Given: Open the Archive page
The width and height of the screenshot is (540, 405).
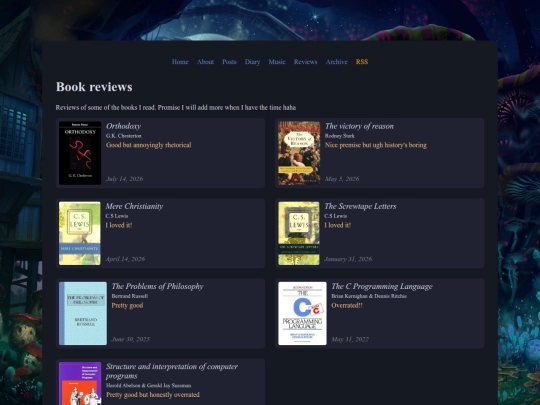Looking at the screenshot, I should pyautogui.click(x=336, y=62).
